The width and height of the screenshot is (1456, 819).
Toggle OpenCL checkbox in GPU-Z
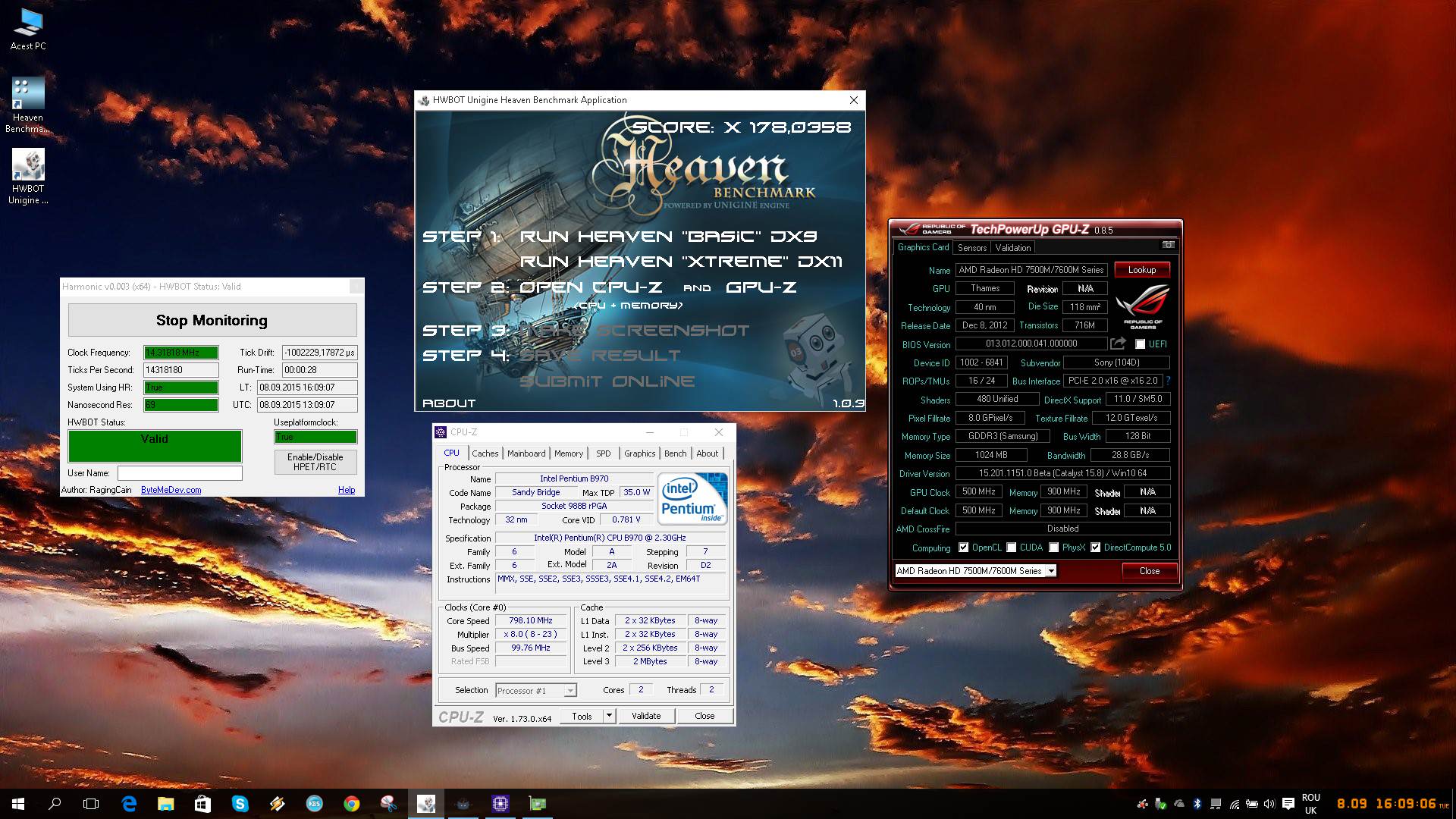pos(963,548)
